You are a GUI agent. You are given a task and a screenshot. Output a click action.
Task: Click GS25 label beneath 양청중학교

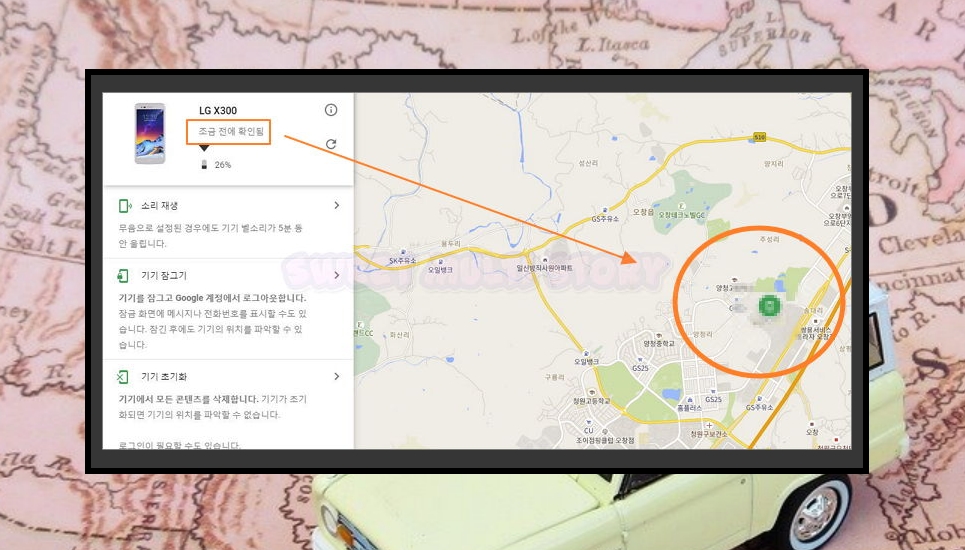[x=640, y=368]
